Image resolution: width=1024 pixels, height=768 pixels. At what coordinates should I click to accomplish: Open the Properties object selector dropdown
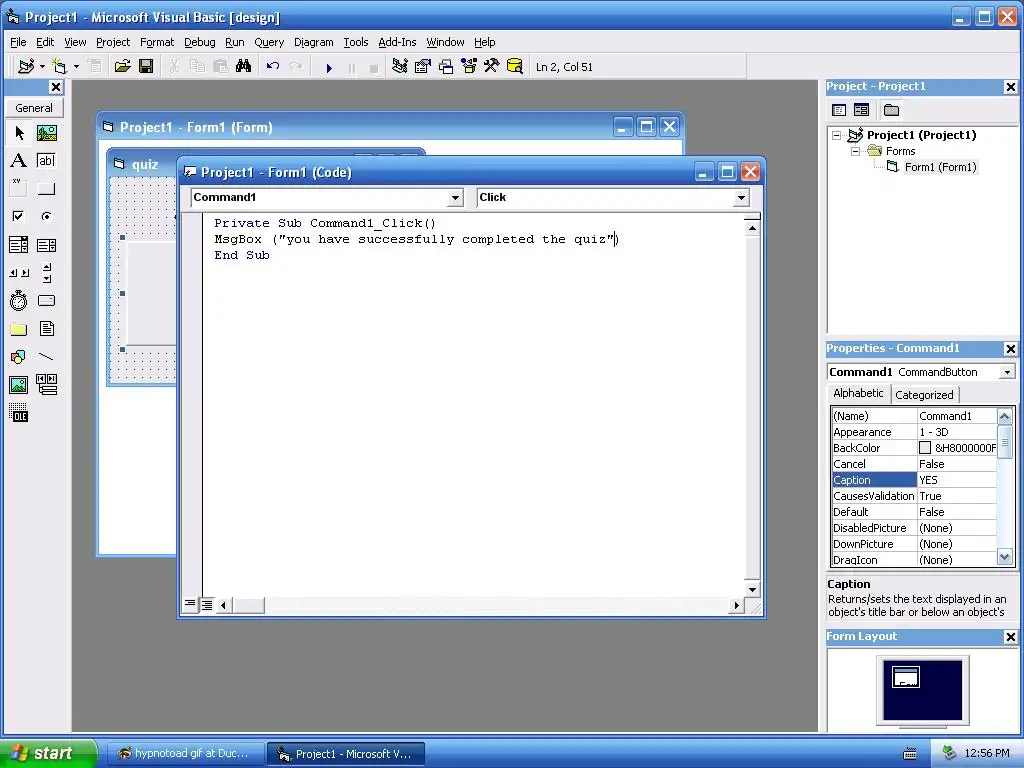[1007, 372]
